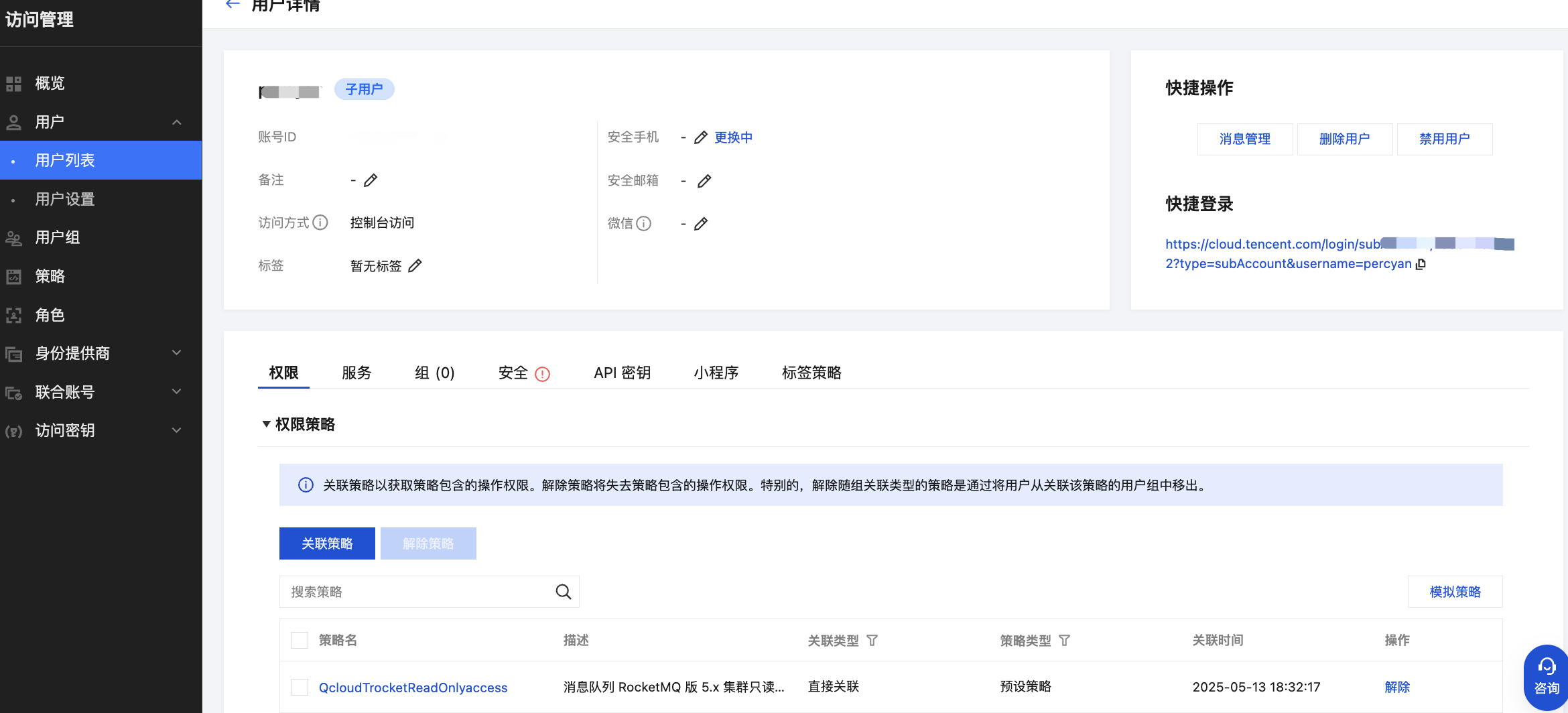1568x713 pixels.
Task: Switch to the 组 (0) tab
Action: (x=435, y=373)
